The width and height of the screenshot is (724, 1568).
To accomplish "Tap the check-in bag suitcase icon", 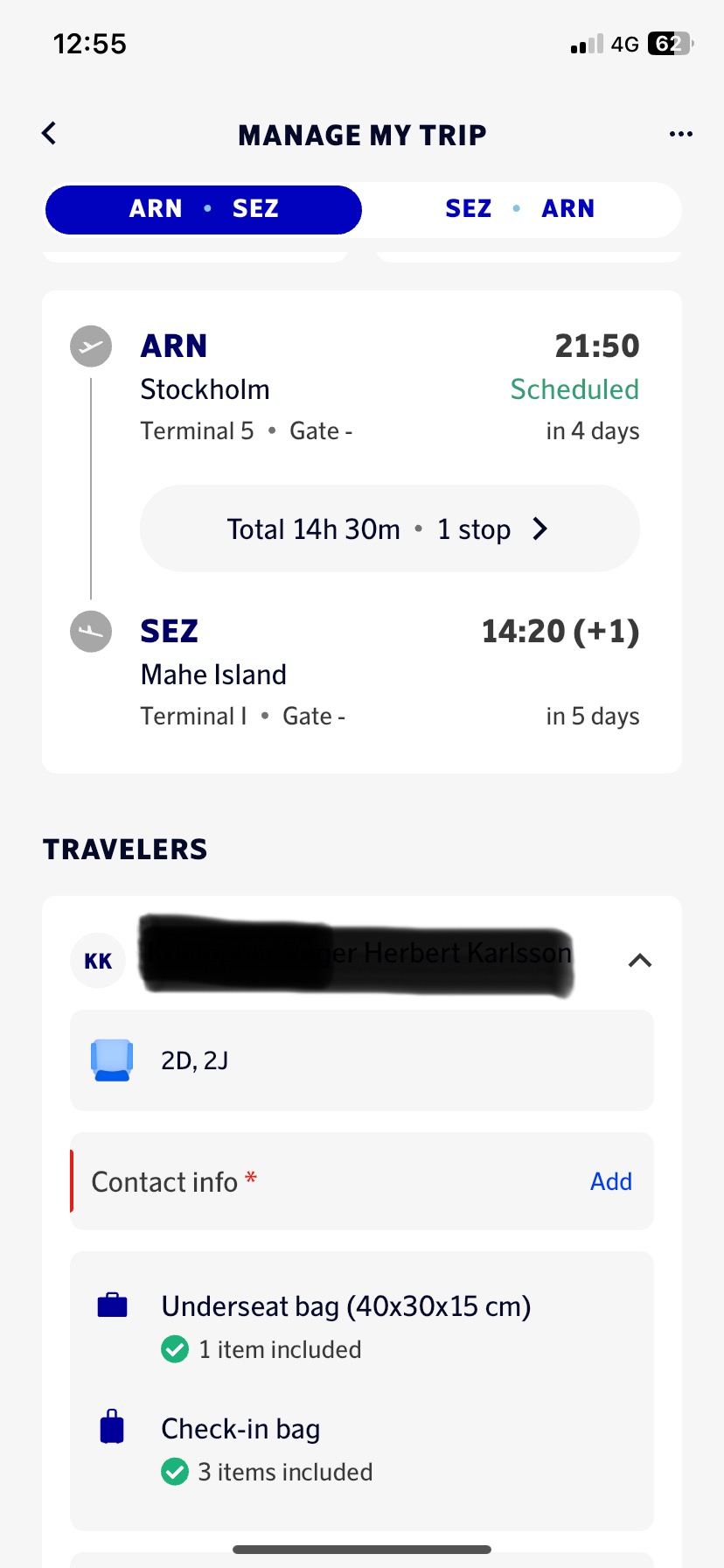I will click(112, 1426).
